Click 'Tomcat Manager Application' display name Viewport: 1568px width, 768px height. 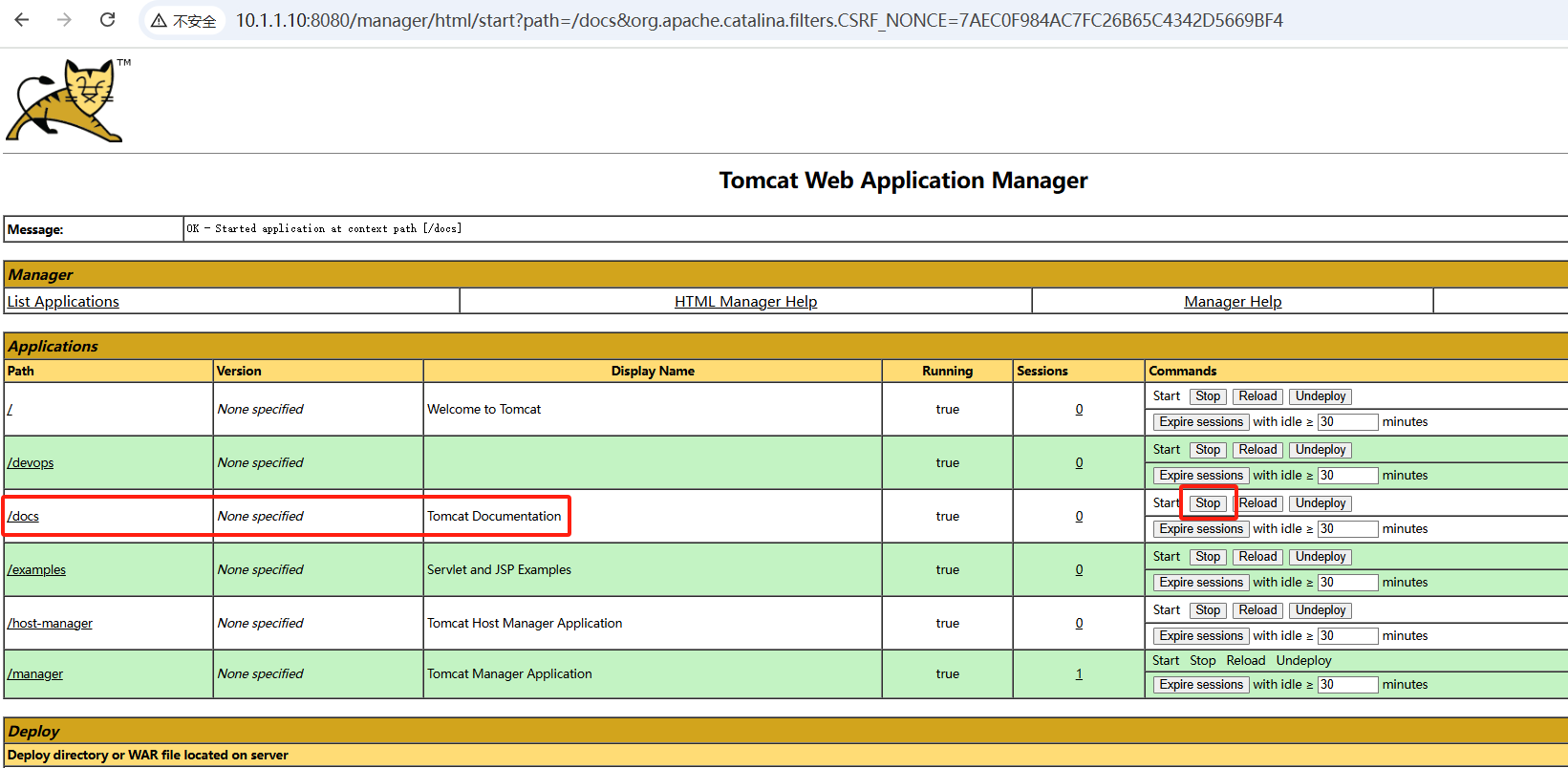click(x=509, y=673)
